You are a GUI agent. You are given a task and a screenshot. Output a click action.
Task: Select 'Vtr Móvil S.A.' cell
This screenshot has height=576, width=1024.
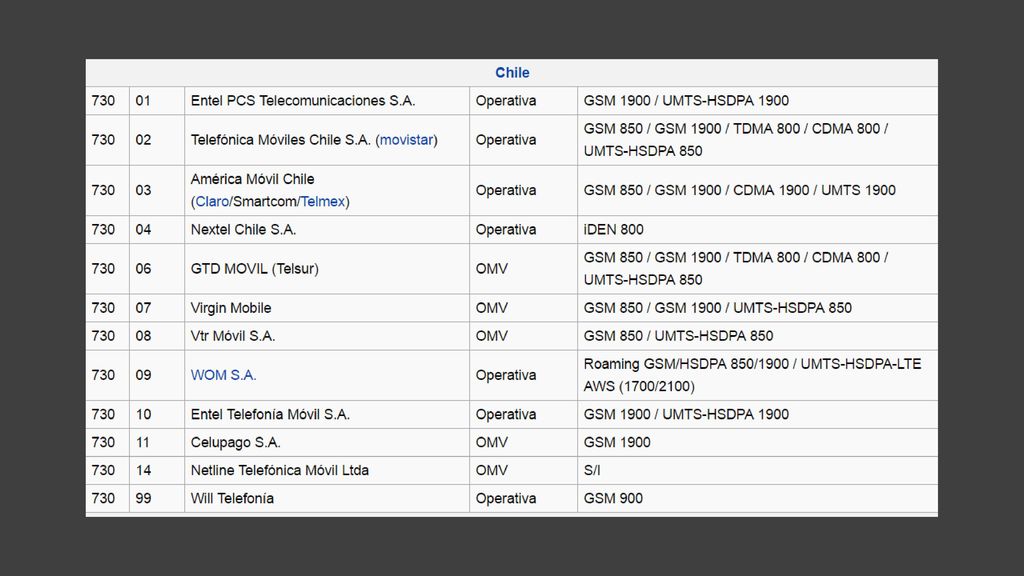[x=327, y=336]
